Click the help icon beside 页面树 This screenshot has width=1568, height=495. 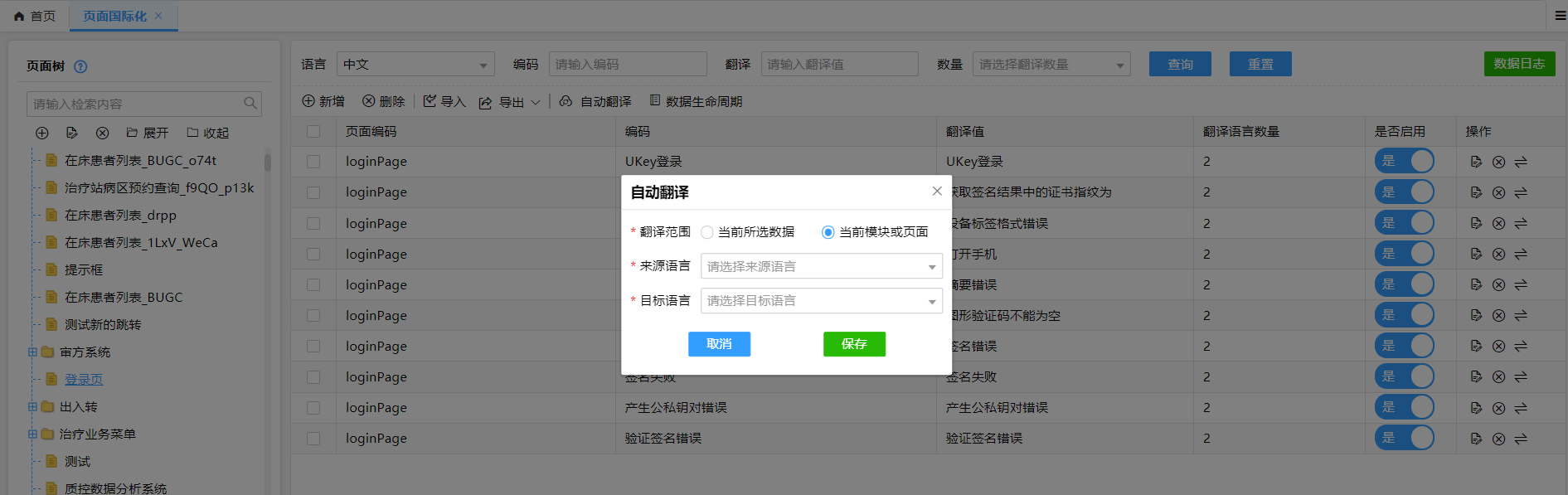pos(80,66)
